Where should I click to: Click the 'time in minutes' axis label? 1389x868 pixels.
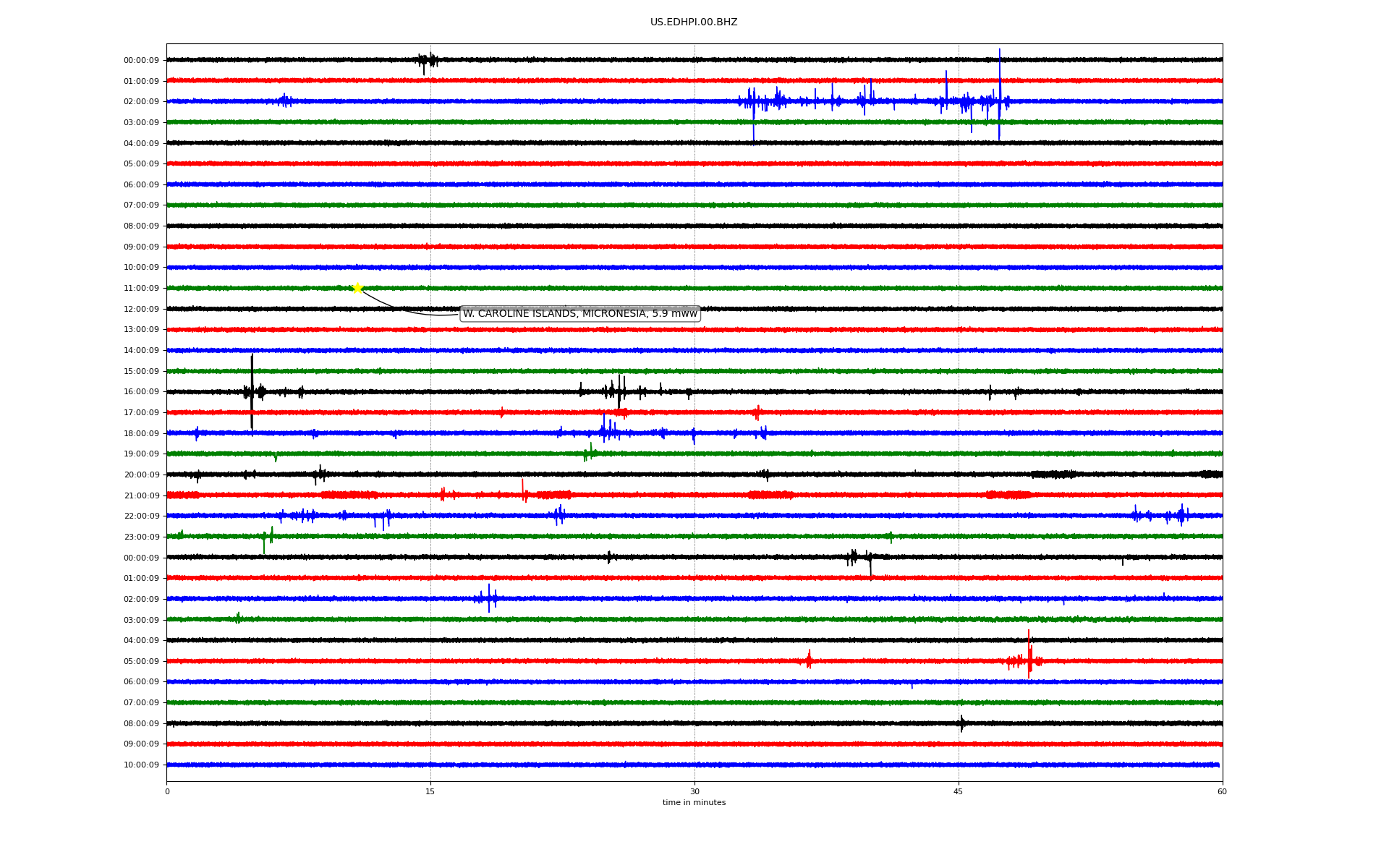click(693, 803)
